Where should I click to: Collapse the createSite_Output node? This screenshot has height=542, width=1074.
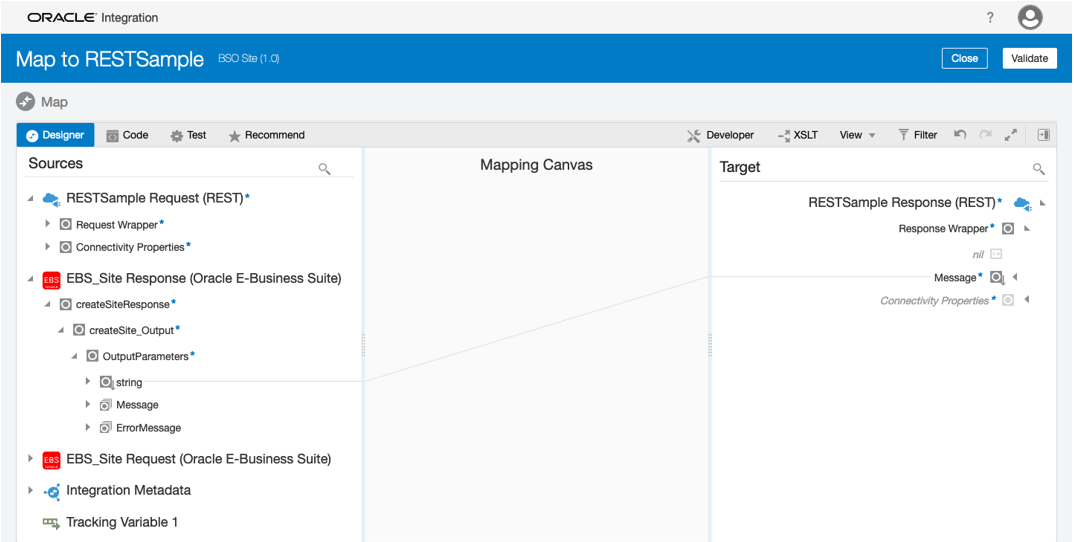pyautogui.click(x=61, y=330)
